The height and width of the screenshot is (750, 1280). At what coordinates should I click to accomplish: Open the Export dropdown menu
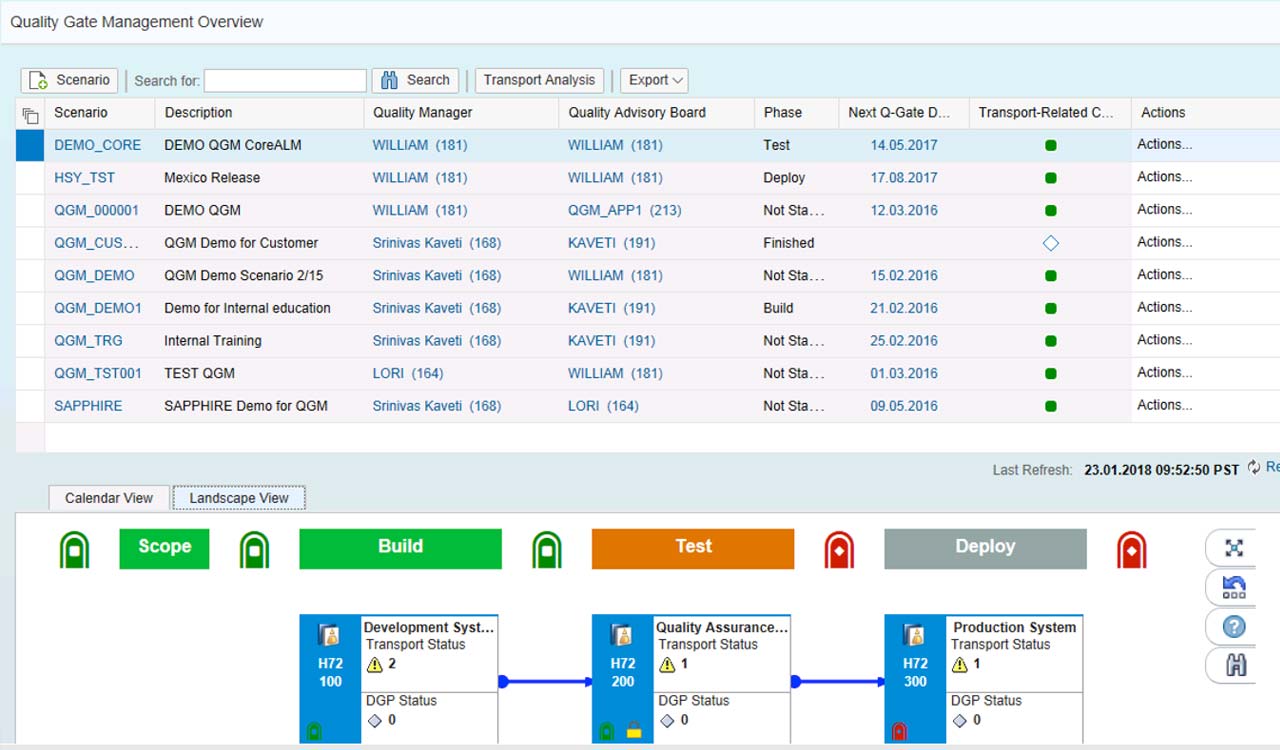[654, 80]
